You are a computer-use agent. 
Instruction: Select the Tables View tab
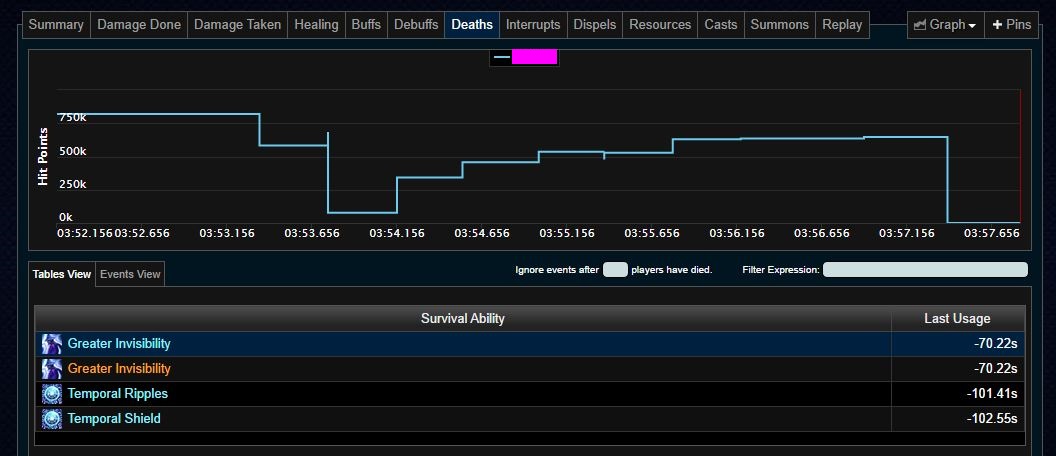pos(62,274)
